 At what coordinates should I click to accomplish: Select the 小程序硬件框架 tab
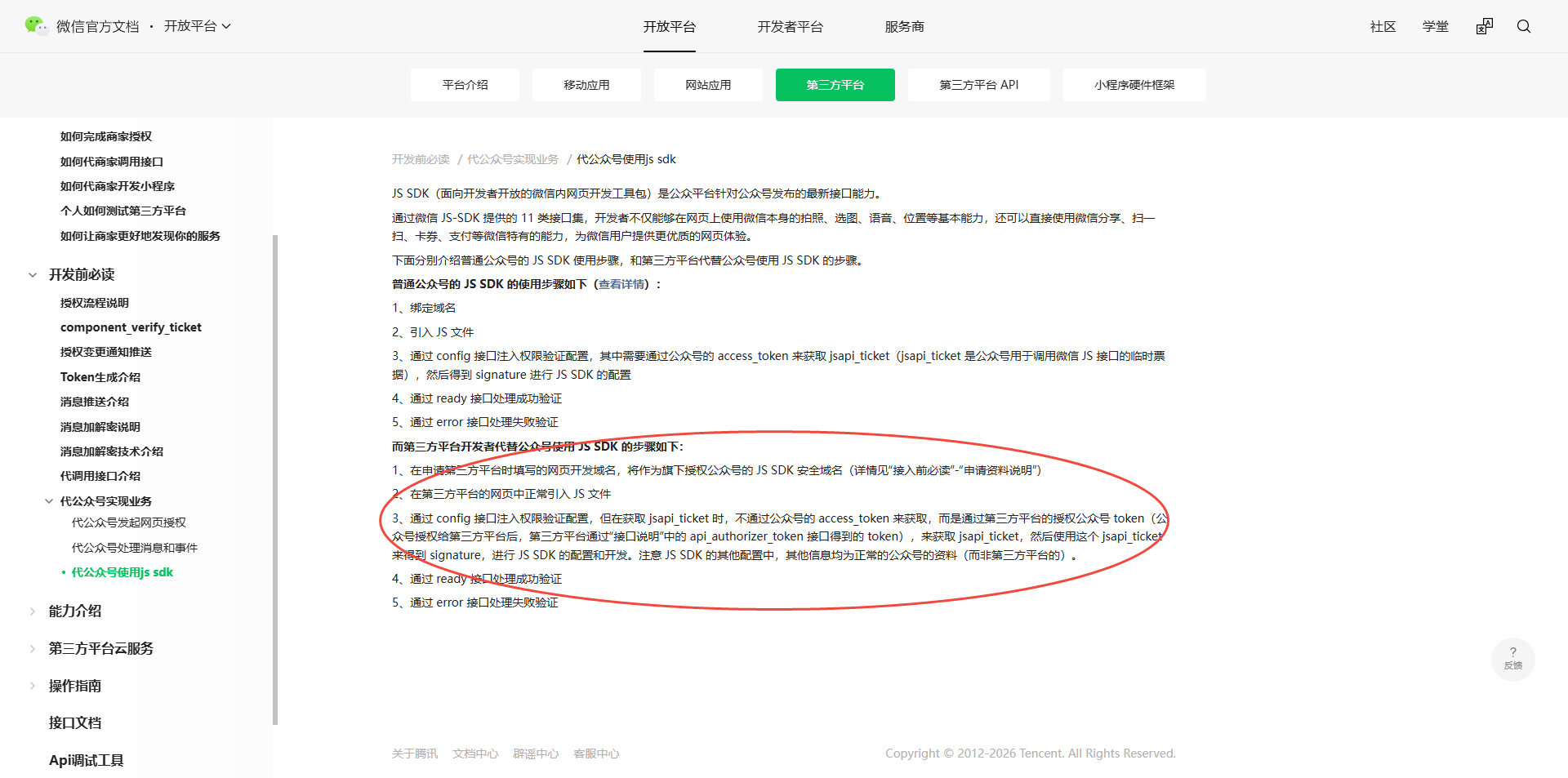click(x=1135, y=85)
